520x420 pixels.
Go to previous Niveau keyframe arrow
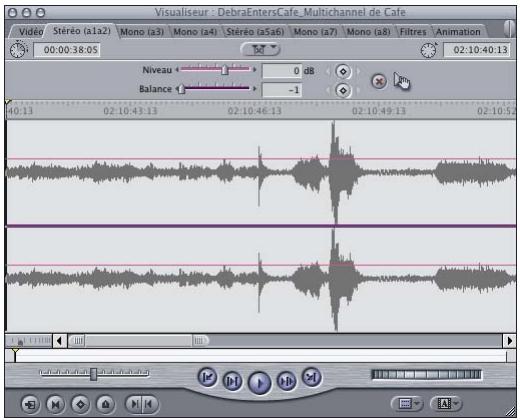point(328,71)
